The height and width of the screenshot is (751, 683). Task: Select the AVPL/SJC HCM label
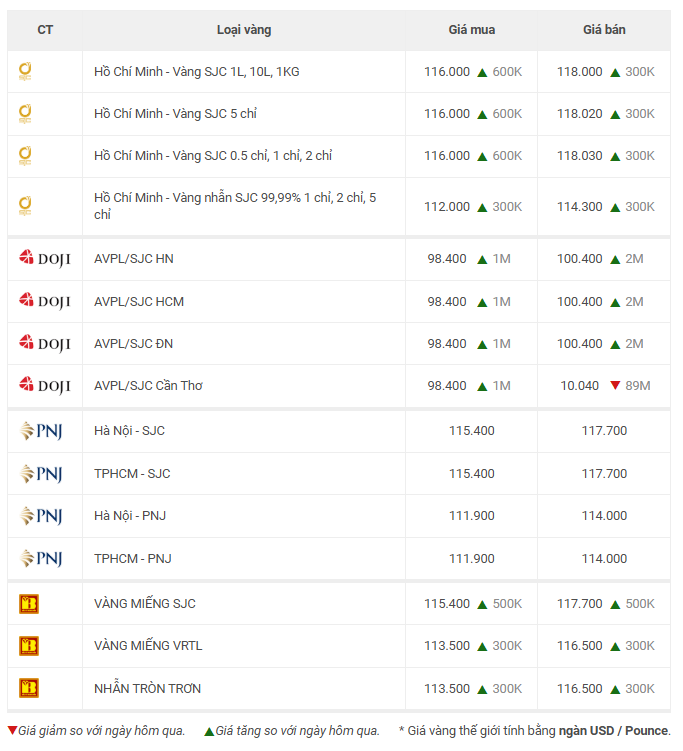click(x=139, y=301)
